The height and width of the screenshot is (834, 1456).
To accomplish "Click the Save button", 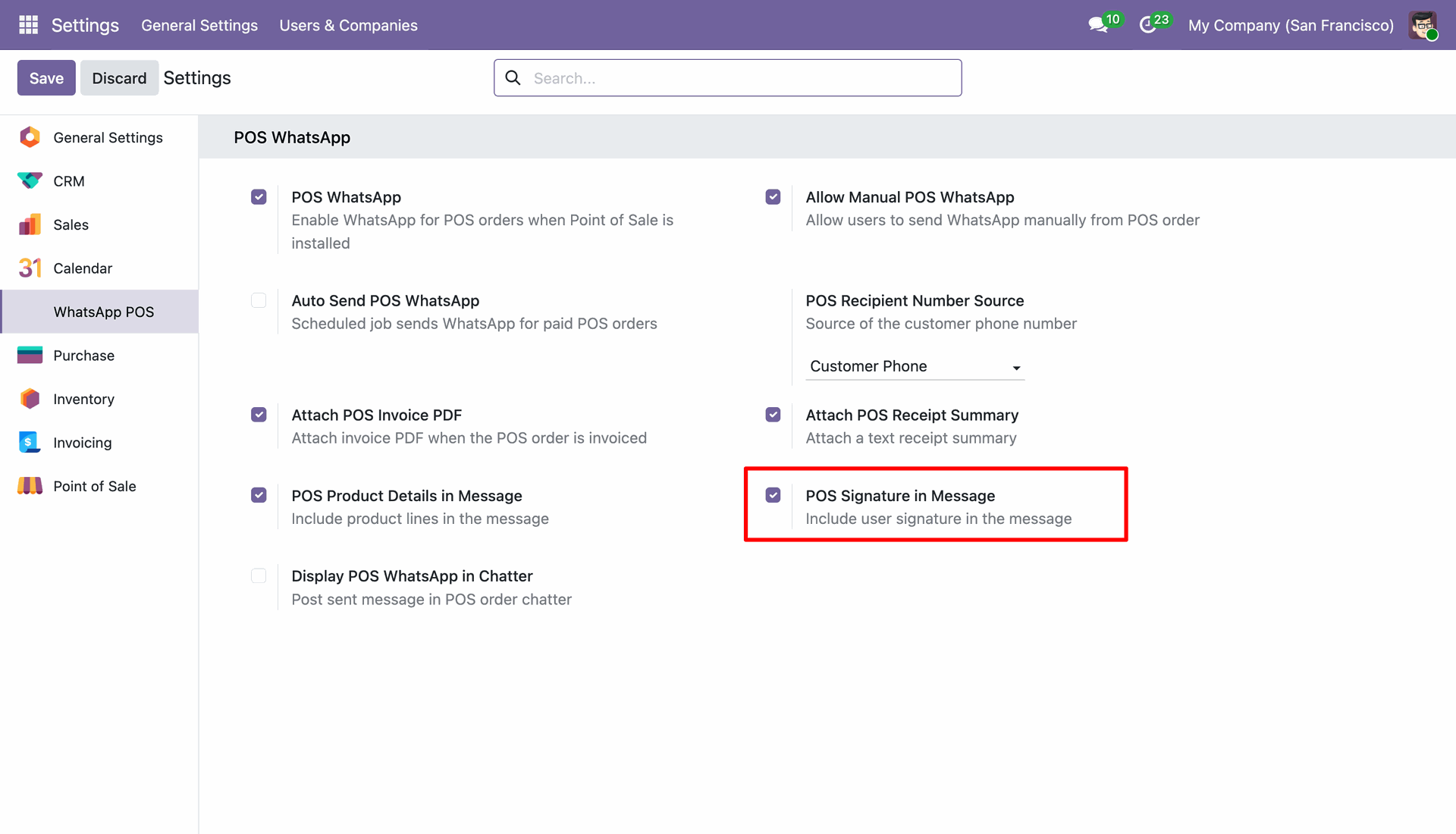I will click(x=46, y=78).
